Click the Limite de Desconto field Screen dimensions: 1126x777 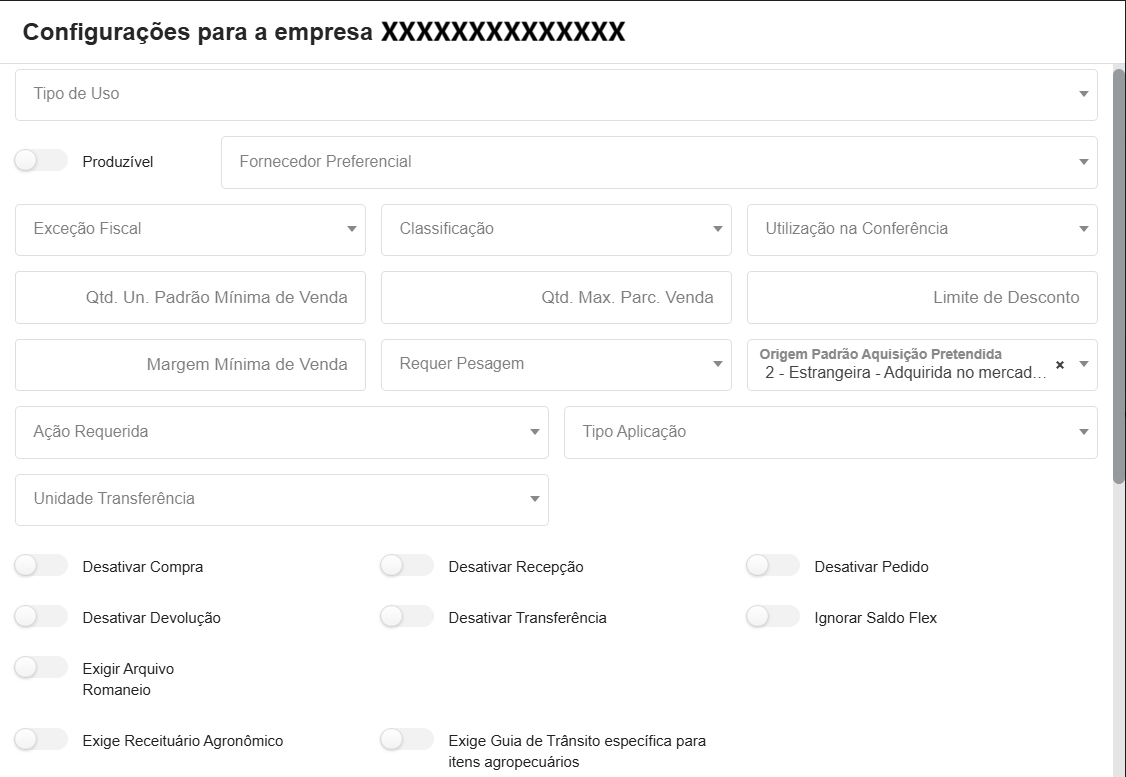(922, 297)
